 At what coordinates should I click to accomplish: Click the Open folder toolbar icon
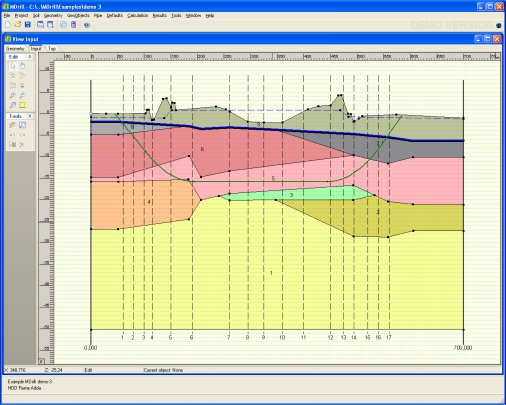point(18,25)
